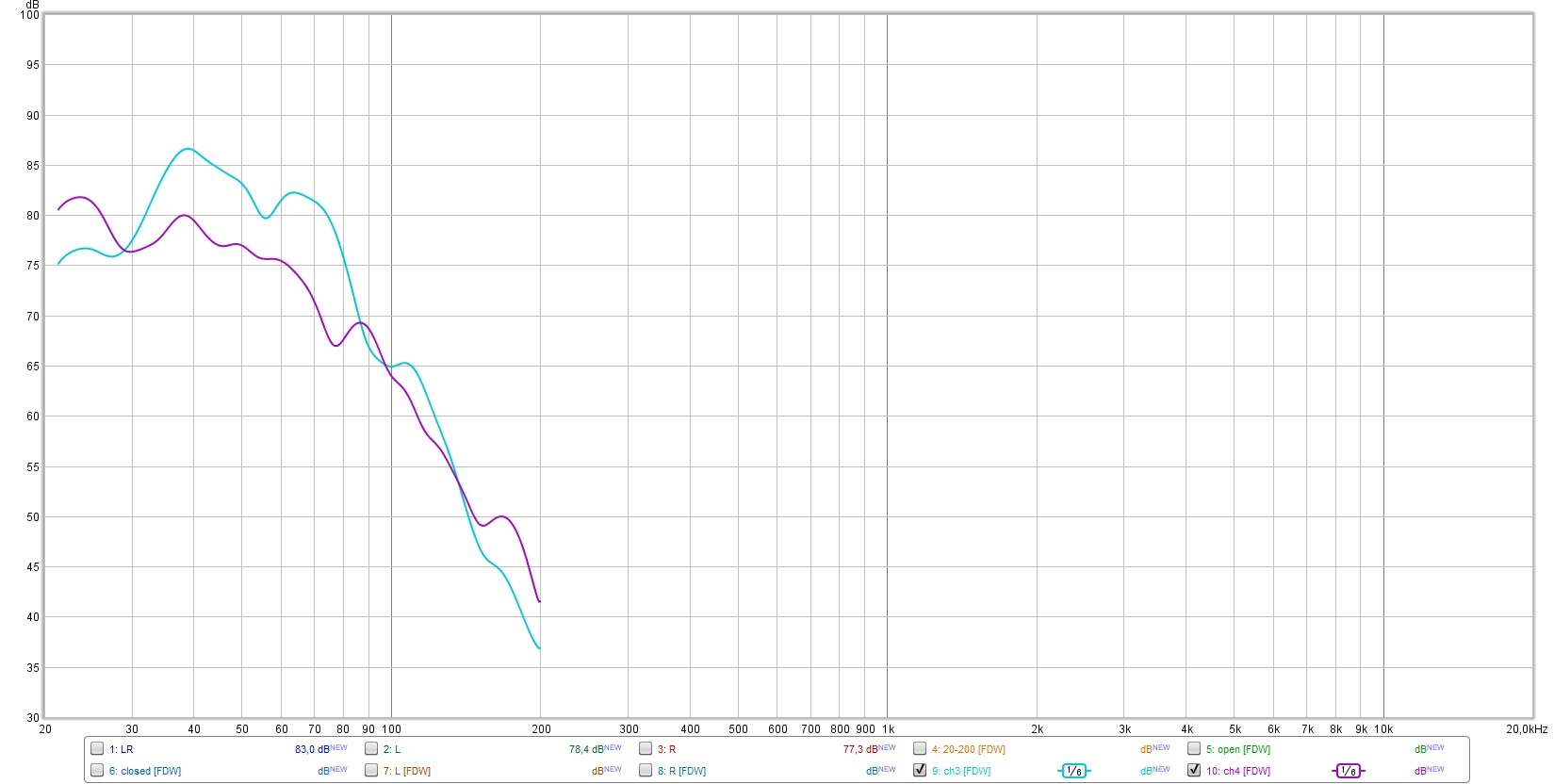The image size is (1554, 784).
Task: Click the cyan 1/6 smoothing icon for ch3
Action: 1073,771
